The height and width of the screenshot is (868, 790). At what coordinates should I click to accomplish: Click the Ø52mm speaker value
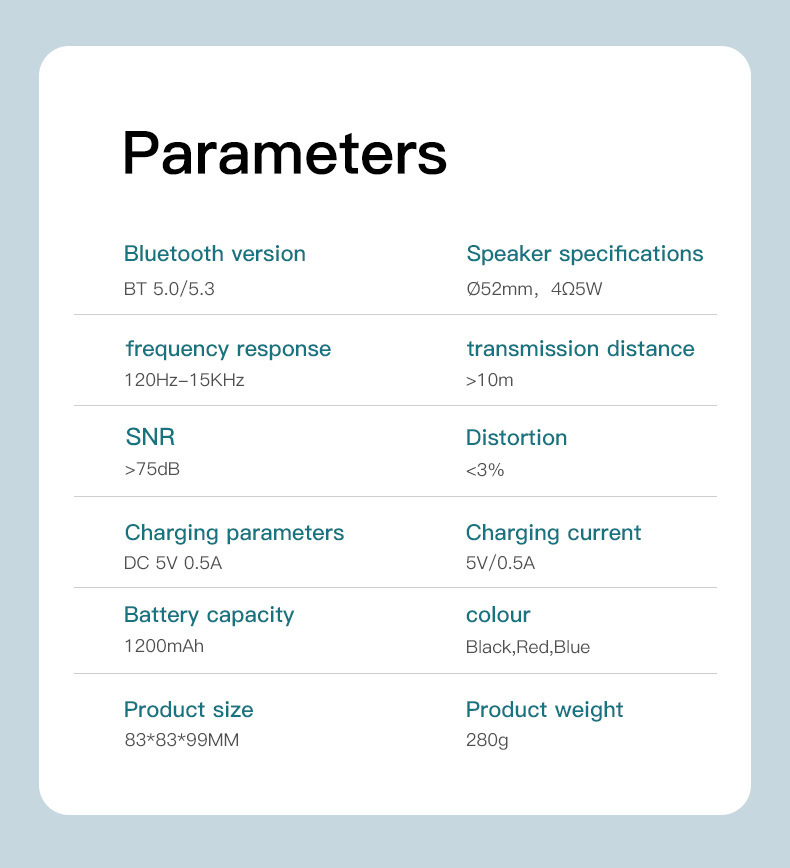[x=534, y=290]
